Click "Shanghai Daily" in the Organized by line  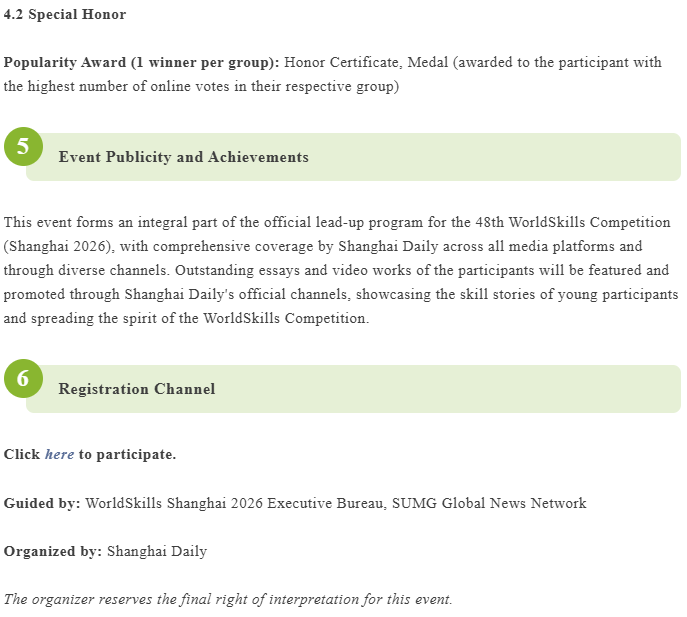[157, 551]
